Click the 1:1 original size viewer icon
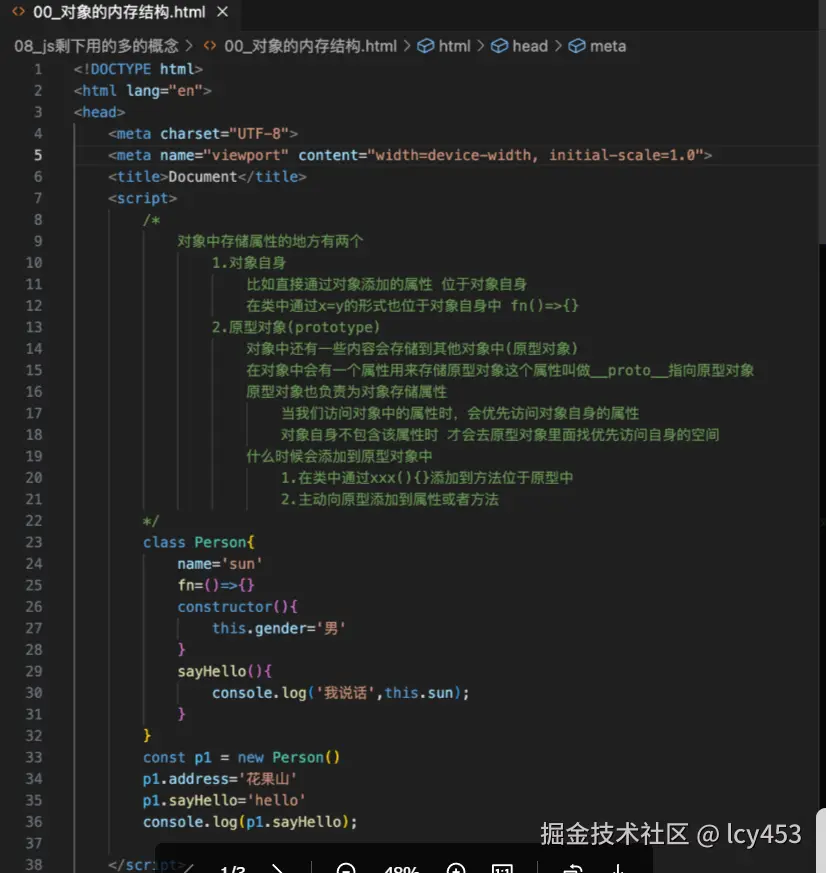The image size is (826, 873). 502,868
